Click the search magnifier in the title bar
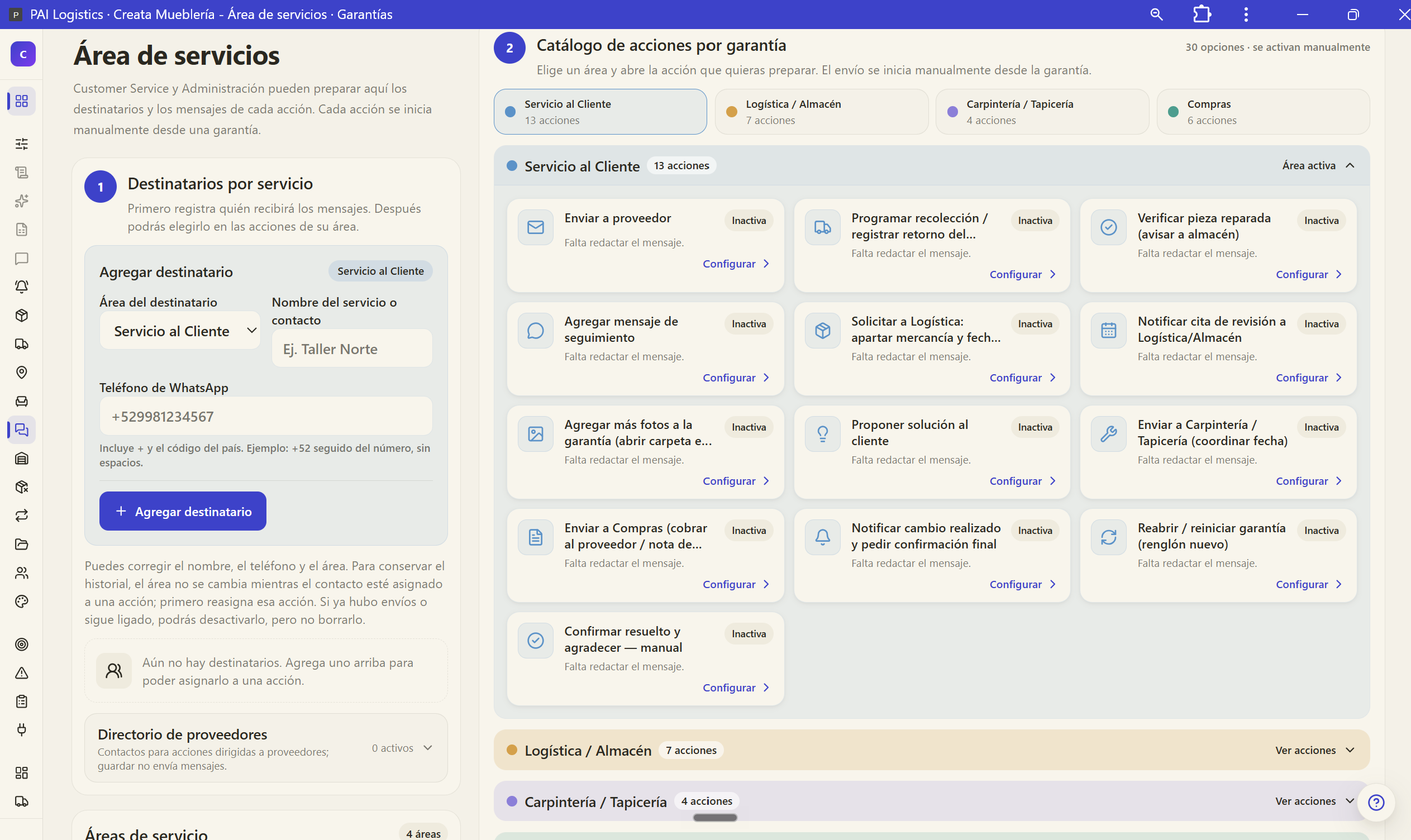 tap(1156, 14)
